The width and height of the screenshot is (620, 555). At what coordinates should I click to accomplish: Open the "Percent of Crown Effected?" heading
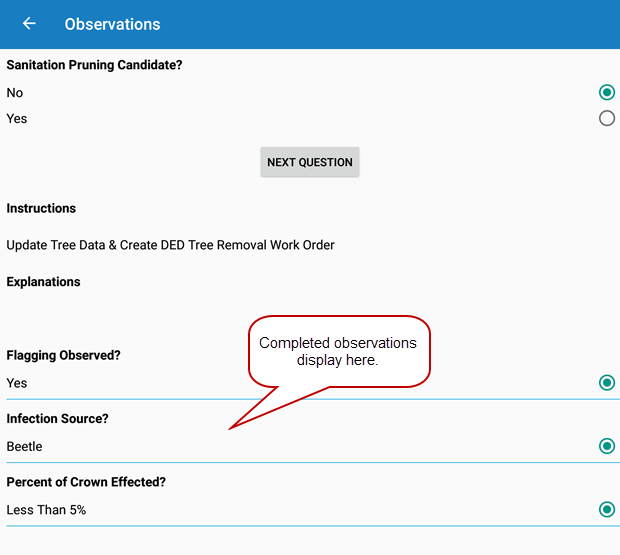(85, 482)
